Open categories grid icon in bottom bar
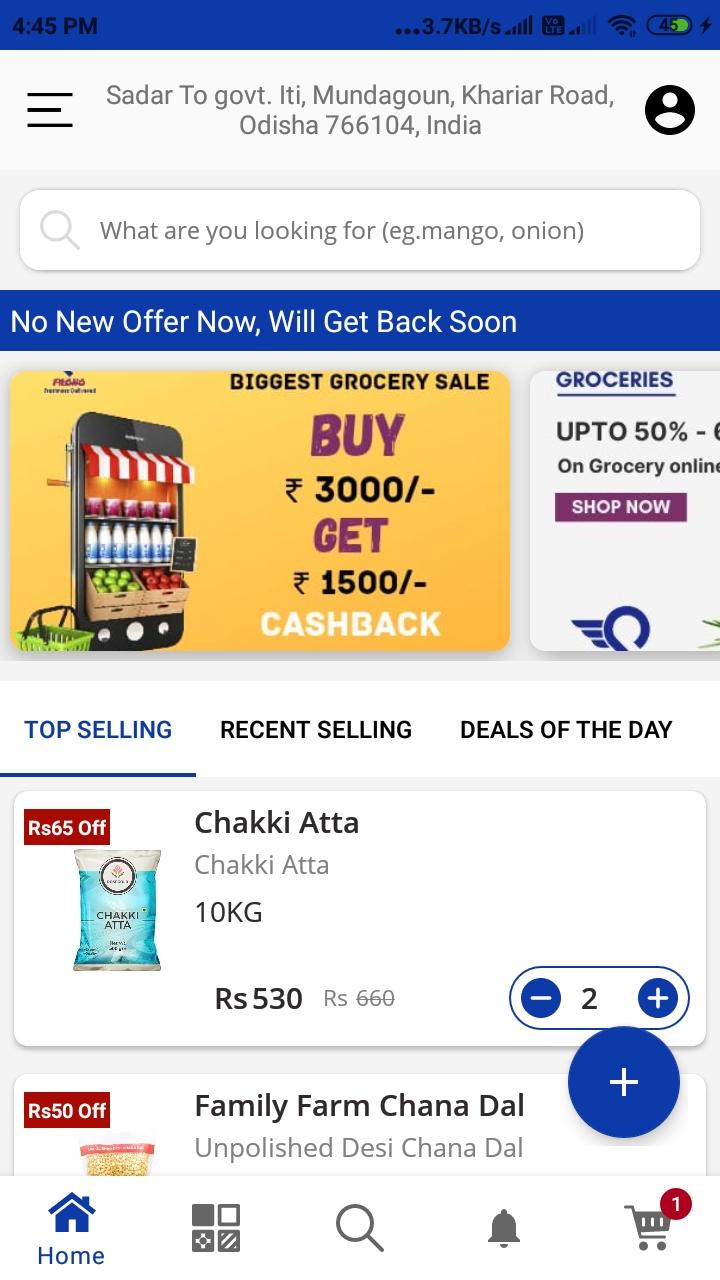720x1280 pixels. (x=216, y=1228)
